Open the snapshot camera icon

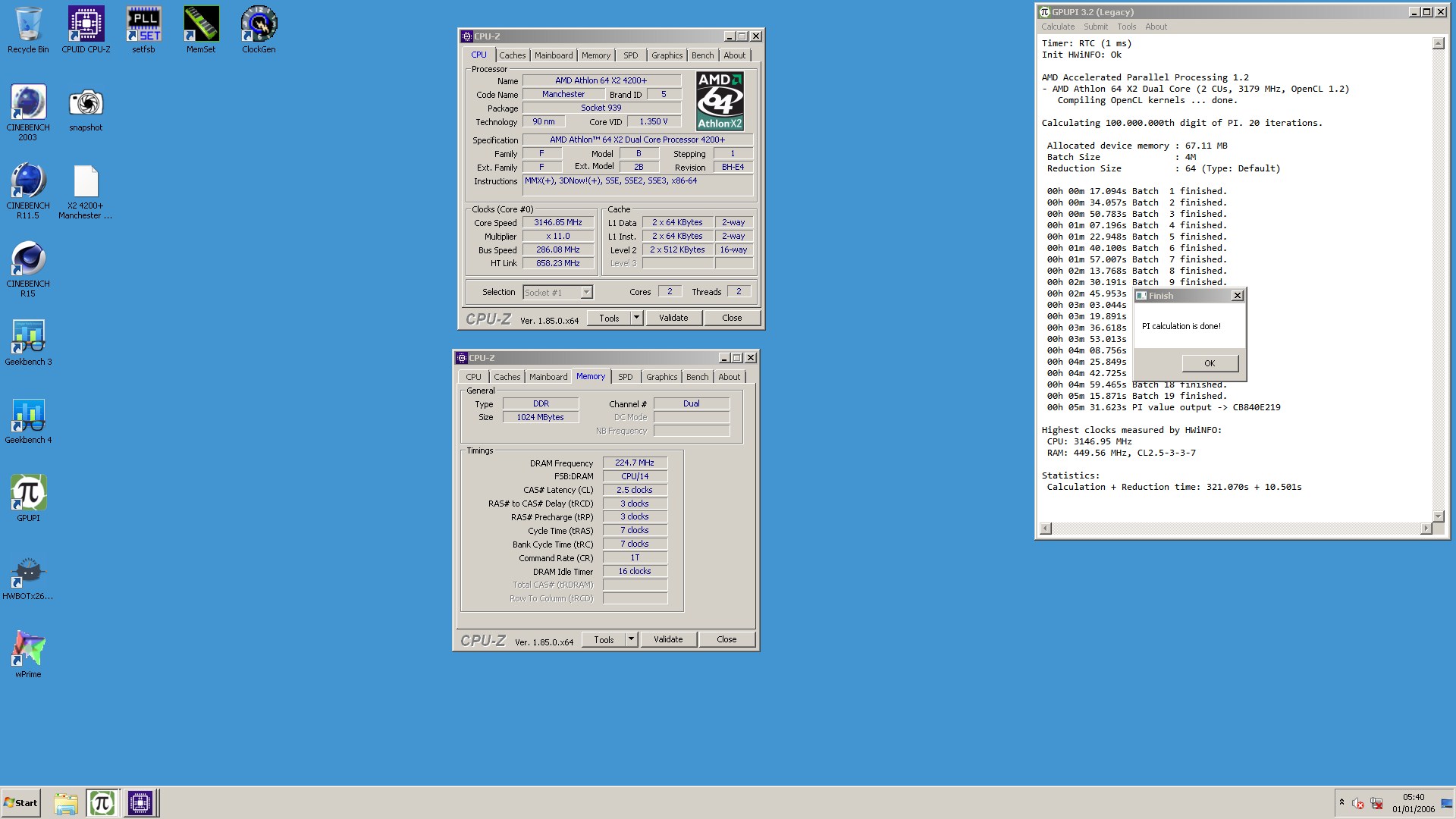[x=86, y=108]
